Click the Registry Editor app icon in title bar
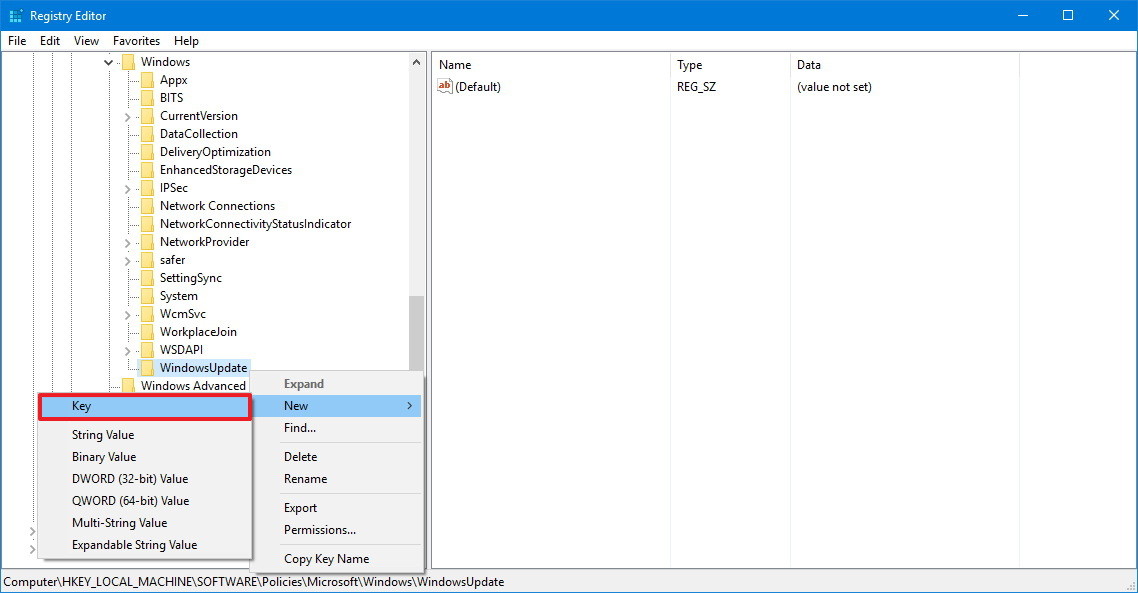The height and width of the screenshot is (593, 1138). pos(15,15)
